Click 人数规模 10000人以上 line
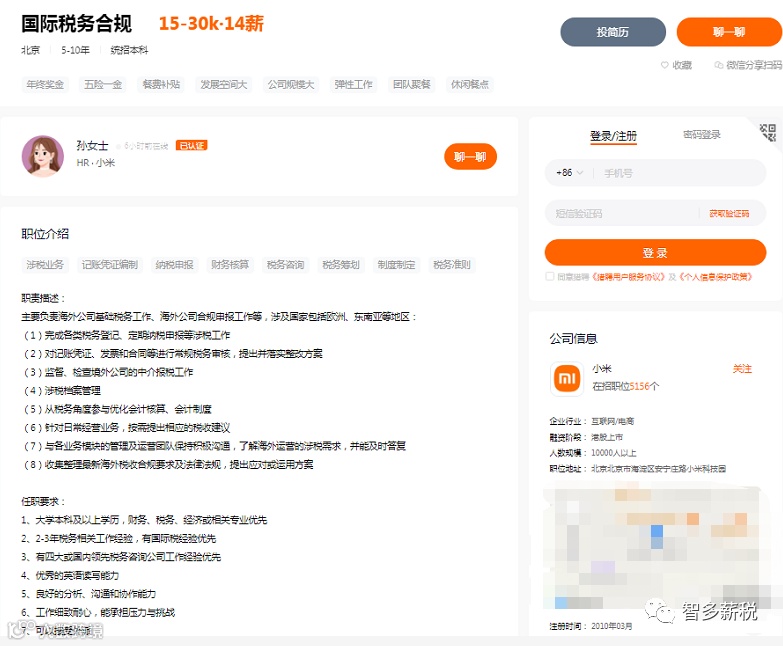Viewport: 783px width, 646px height. click(x=593, y=453)
